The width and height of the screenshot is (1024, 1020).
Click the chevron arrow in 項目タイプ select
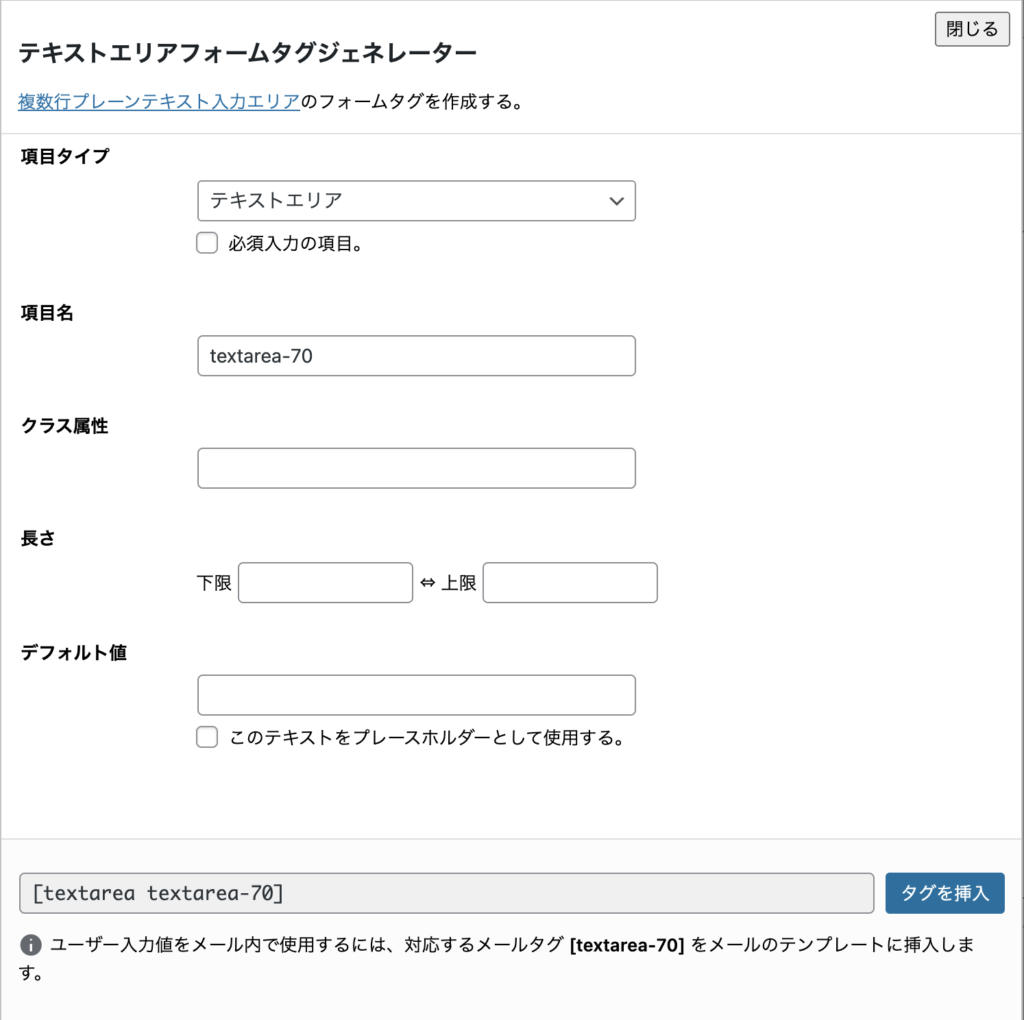click(616, 200)
